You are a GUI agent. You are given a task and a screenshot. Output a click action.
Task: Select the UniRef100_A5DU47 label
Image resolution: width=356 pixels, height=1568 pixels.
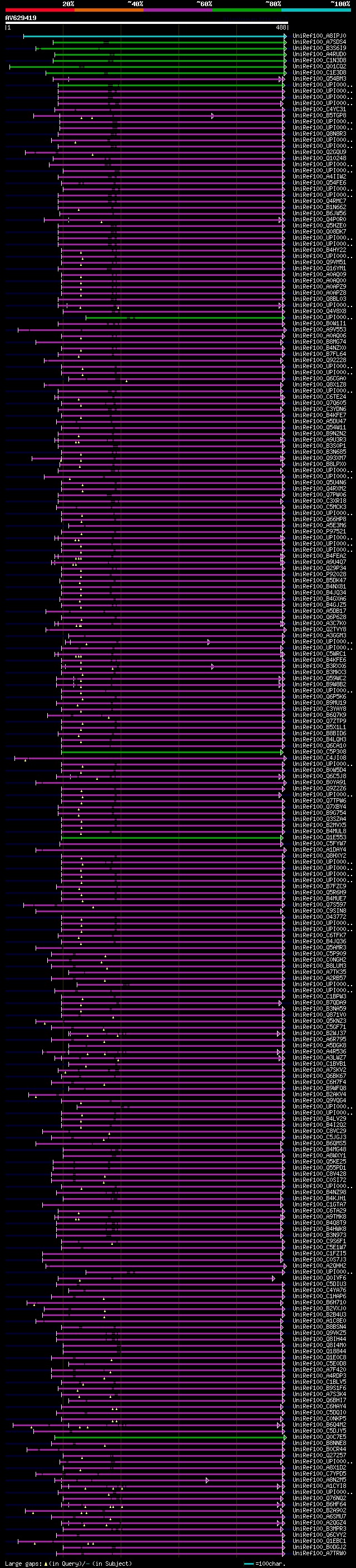coord(319,421)
